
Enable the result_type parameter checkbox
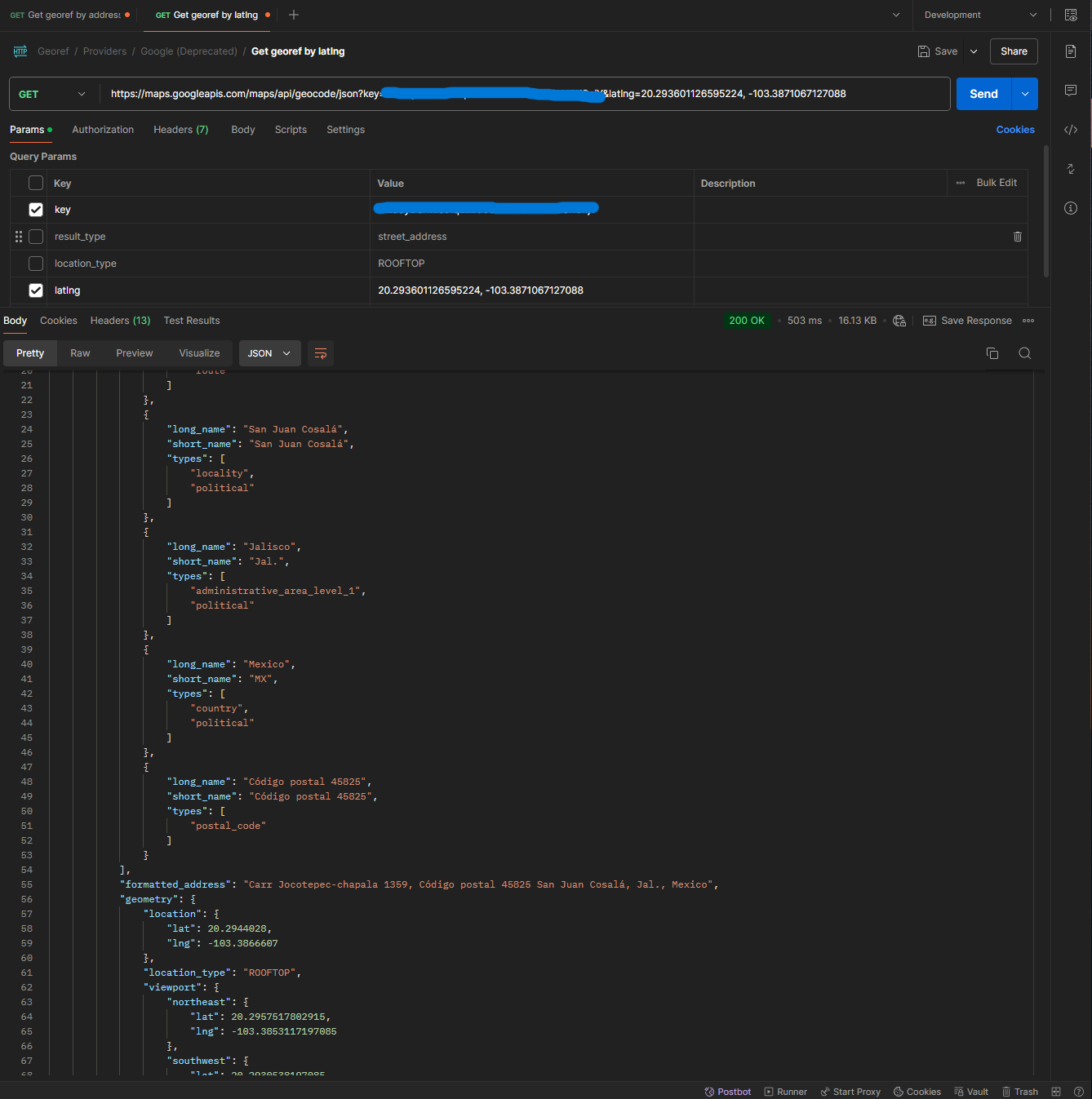pyautogui.click(x=36, y=237)
